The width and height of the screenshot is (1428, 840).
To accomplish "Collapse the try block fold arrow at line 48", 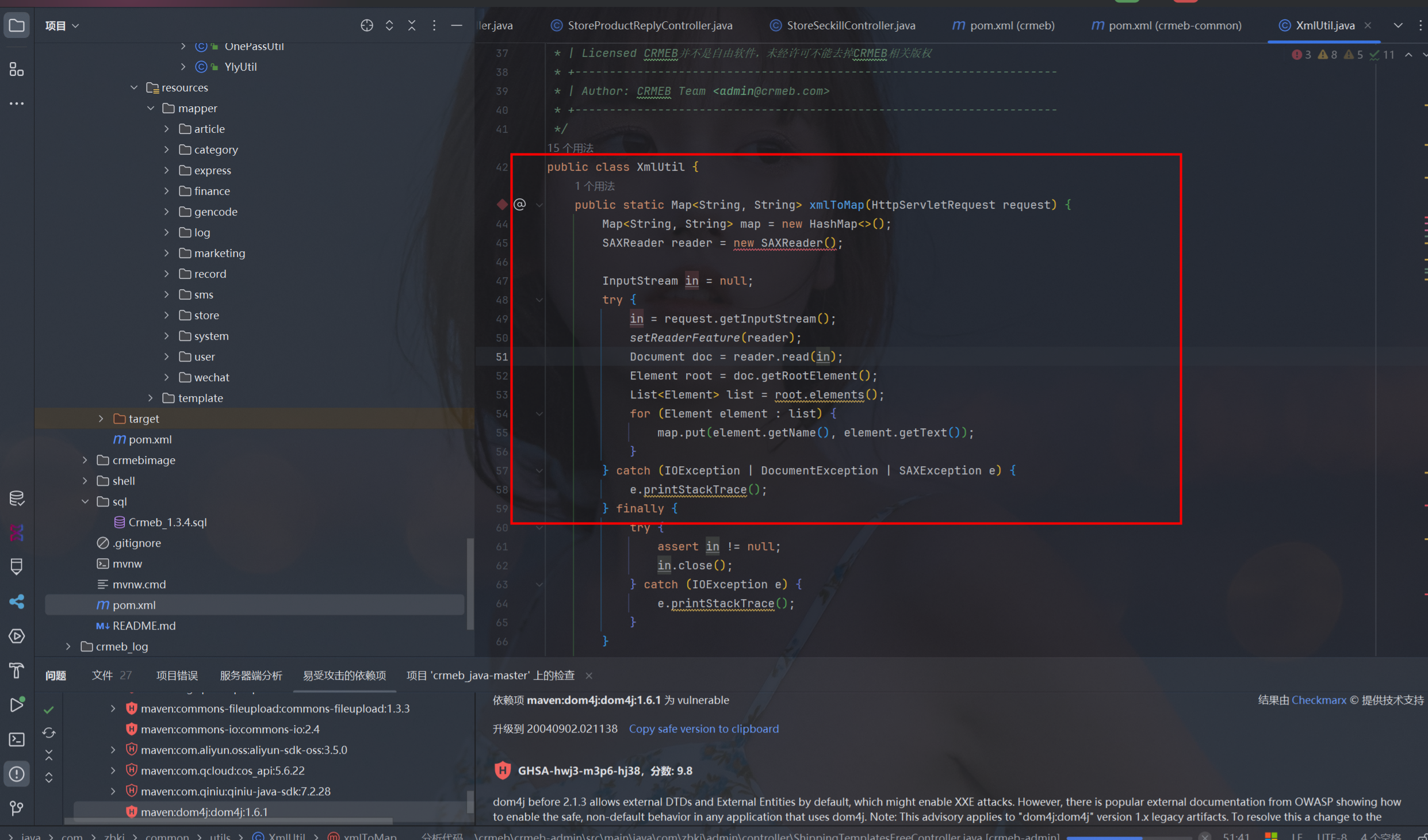I will tap(539, 300).
